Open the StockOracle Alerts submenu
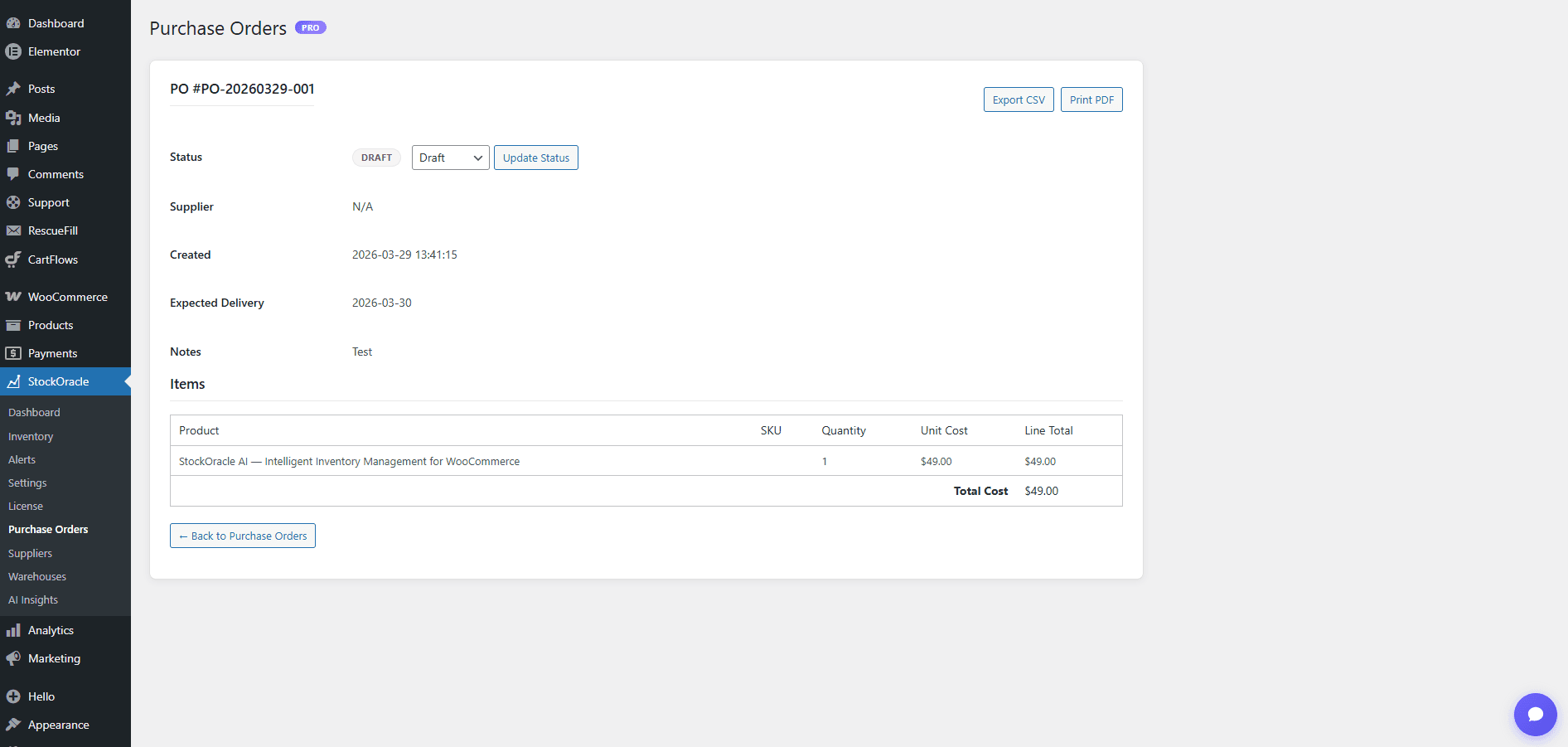Viewport: 1568px width, 747px height. tap(22, 459)
